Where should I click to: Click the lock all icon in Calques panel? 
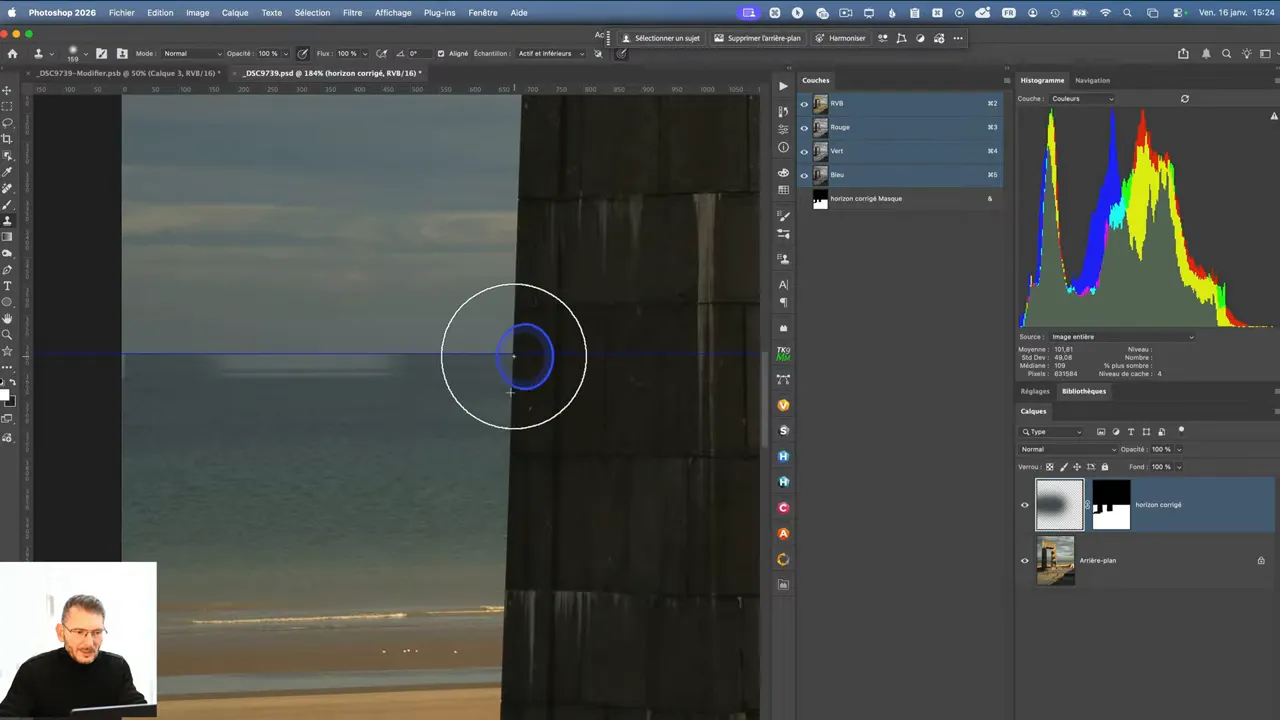coord(1107,467)
